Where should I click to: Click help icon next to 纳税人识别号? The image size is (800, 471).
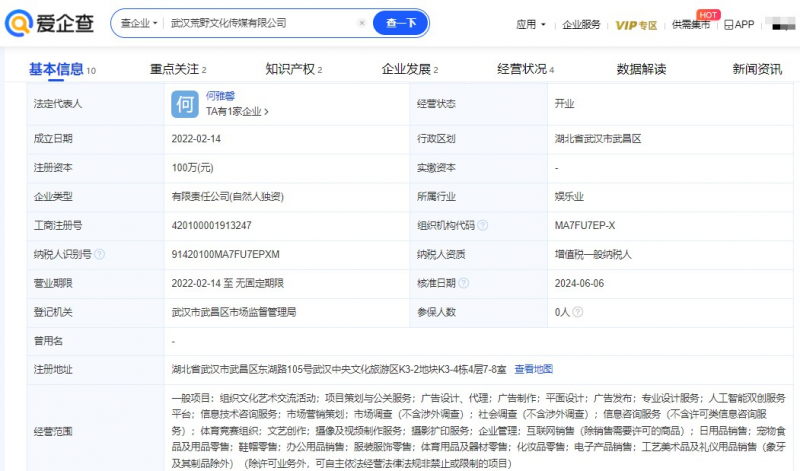pos(100,255)
